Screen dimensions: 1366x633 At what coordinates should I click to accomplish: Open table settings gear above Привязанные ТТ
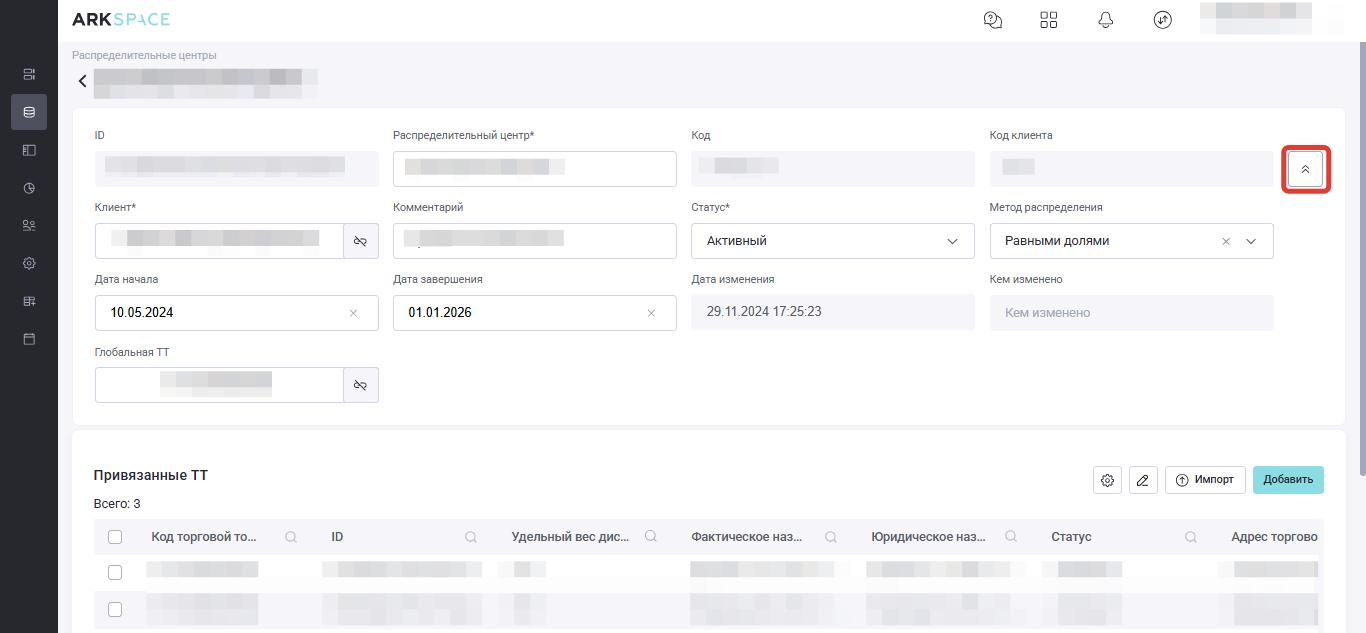click(1107, 480)
